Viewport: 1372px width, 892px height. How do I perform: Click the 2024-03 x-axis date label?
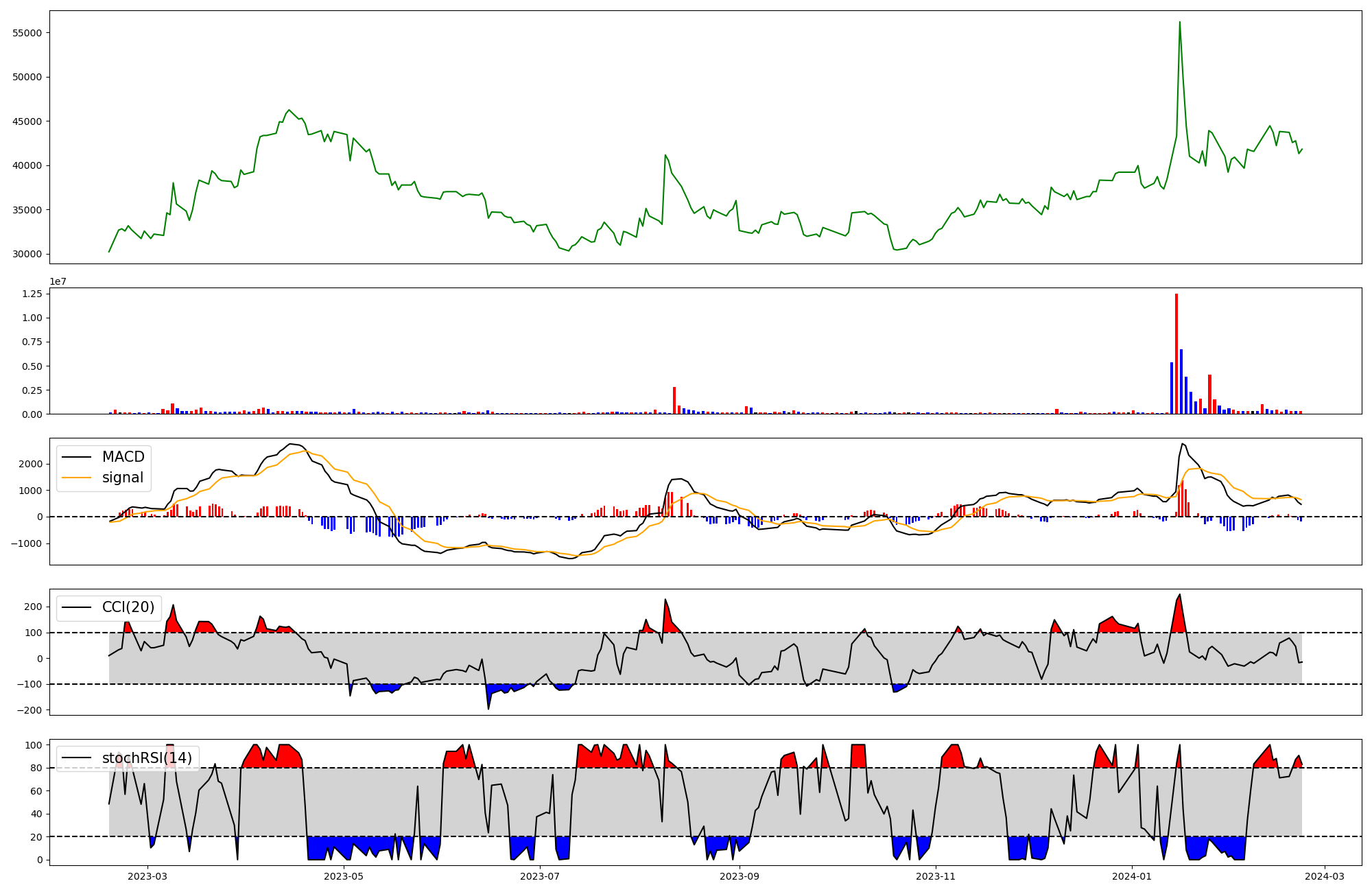coord(1324,876)
